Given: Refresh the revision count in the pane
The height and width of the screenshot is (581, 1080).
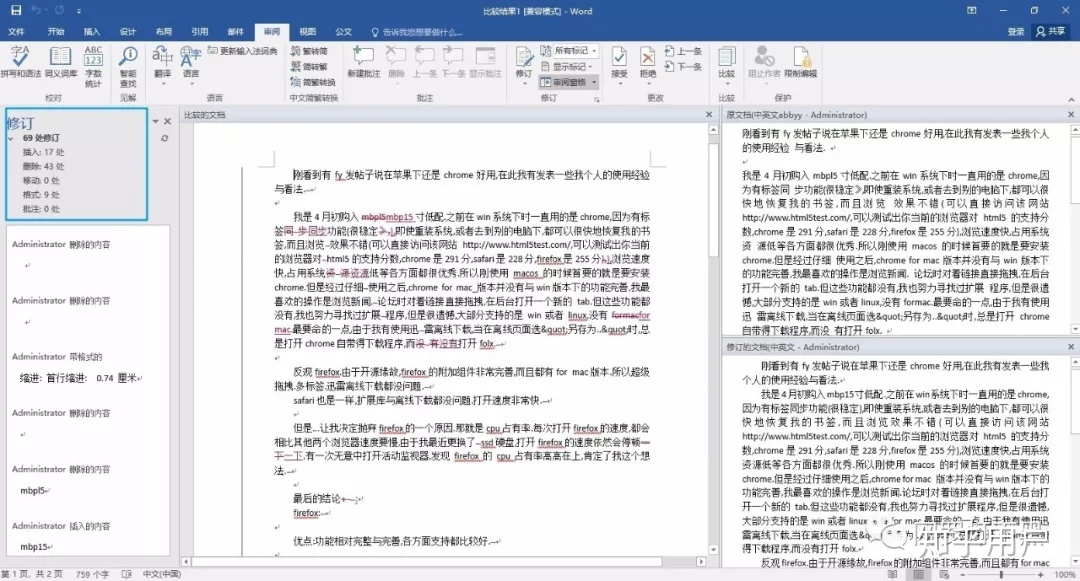Looking at the screenshot, I should (165, 138).
